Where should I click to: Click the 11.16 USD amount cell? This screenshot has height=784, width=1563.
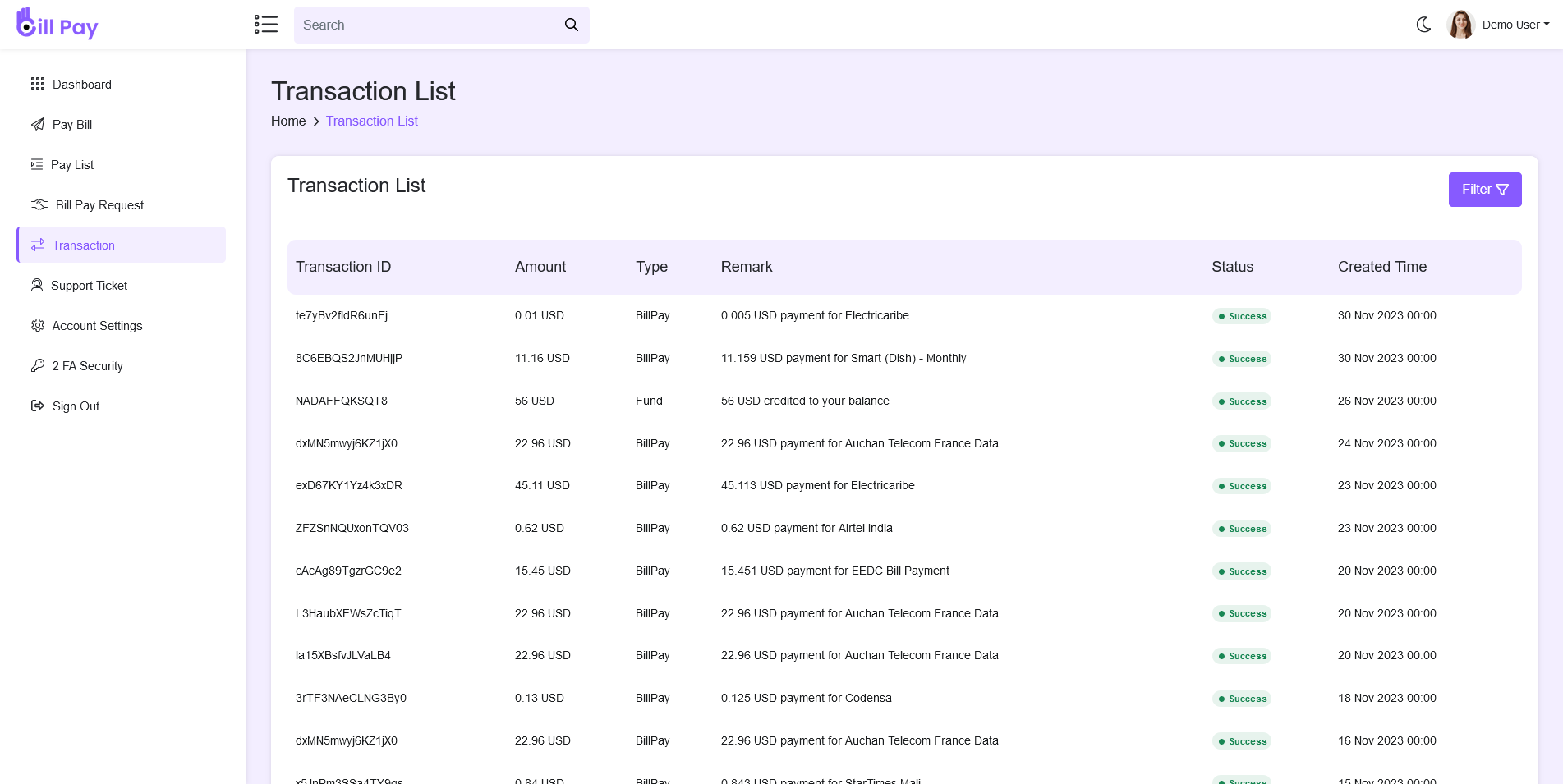(x=542, y=358)
